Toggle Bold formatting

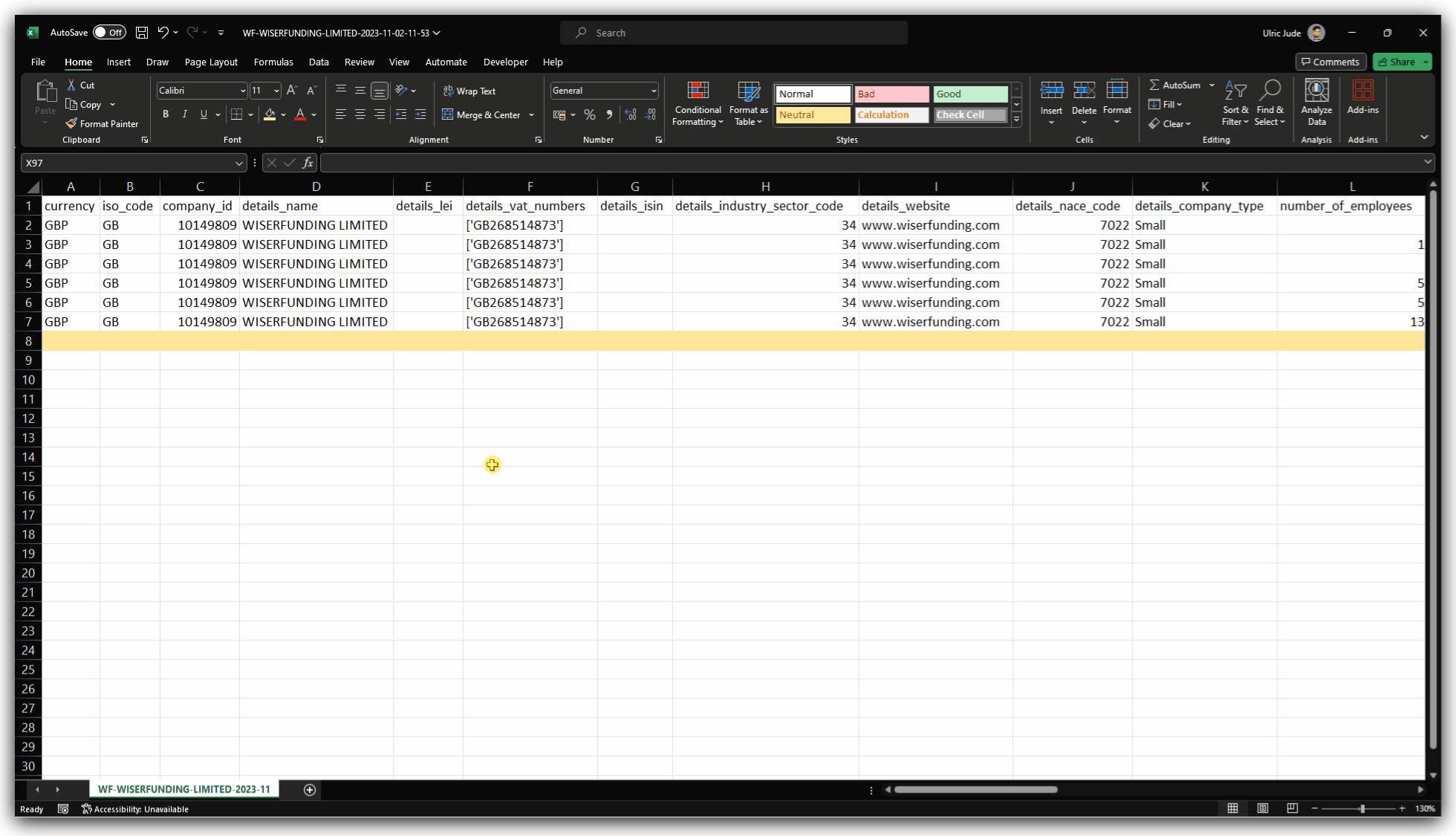[x=166, y=114]
